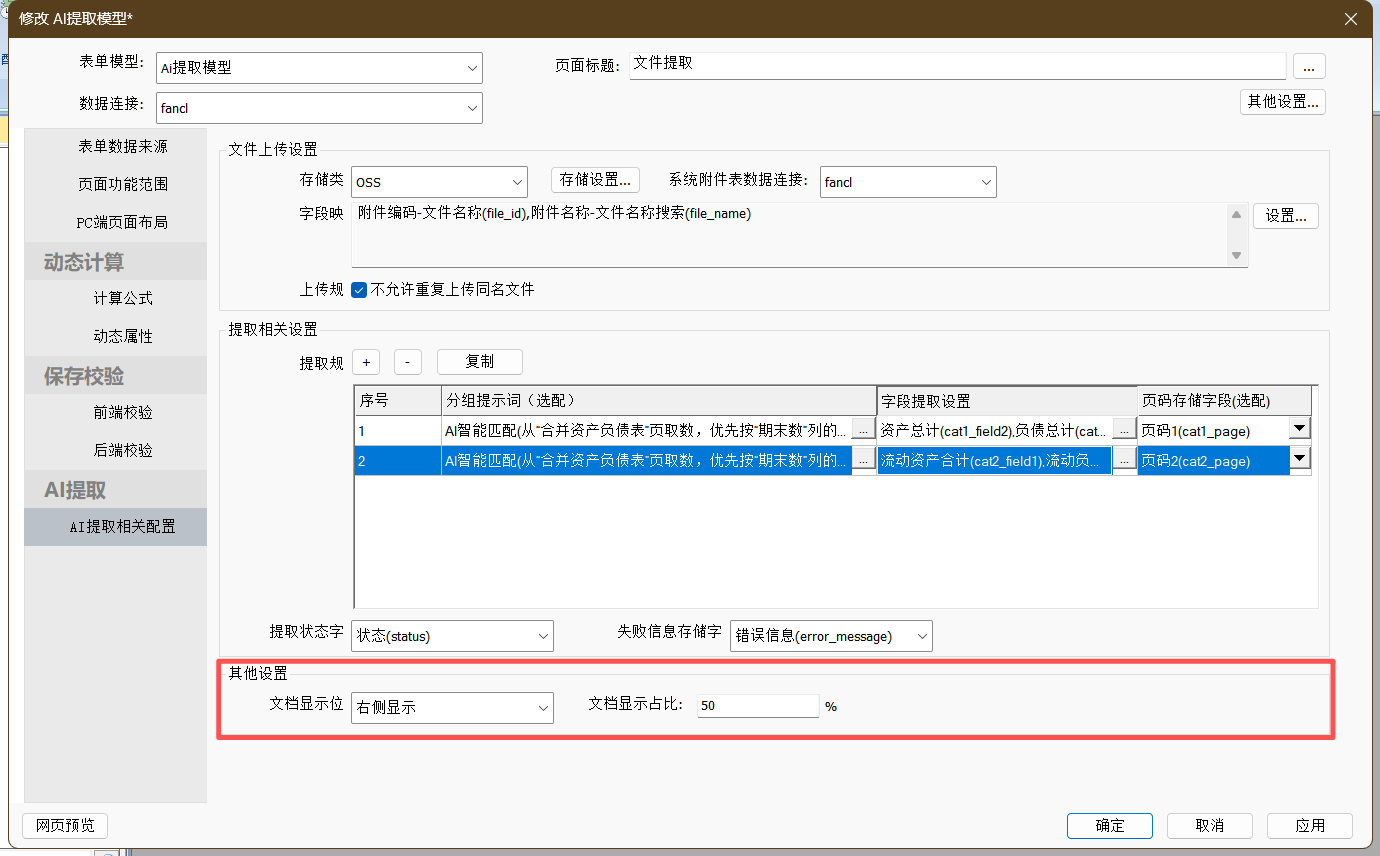The height and width of the screenshot is (856, 1380).
Task: Uncheck 不允许重复上传同名文件 checkbox
Action: (x=360, y=290)
